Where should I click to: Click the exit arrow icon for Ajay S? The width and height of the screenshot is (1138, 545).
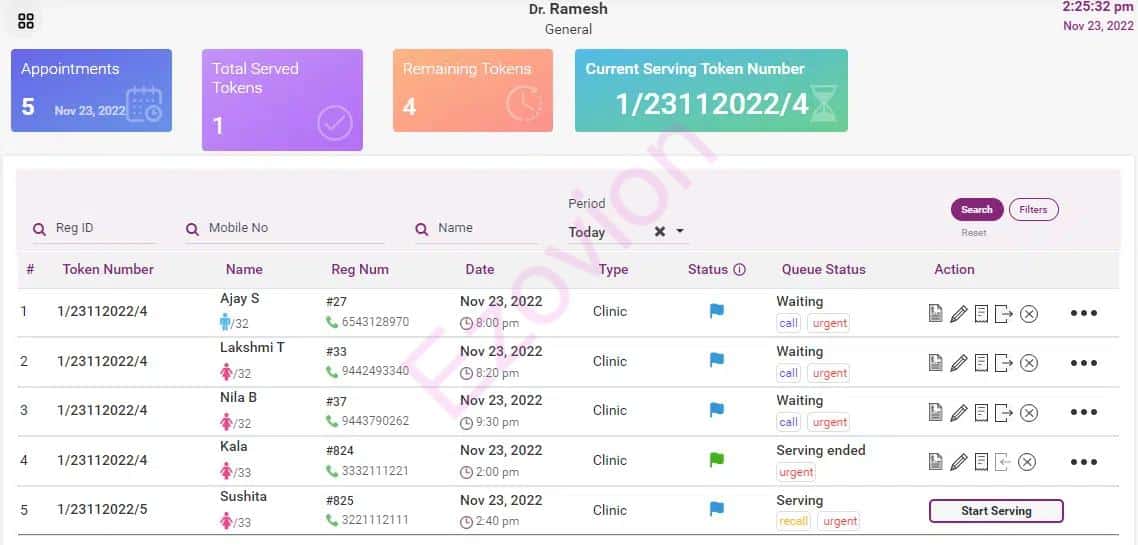[1004, 314]
